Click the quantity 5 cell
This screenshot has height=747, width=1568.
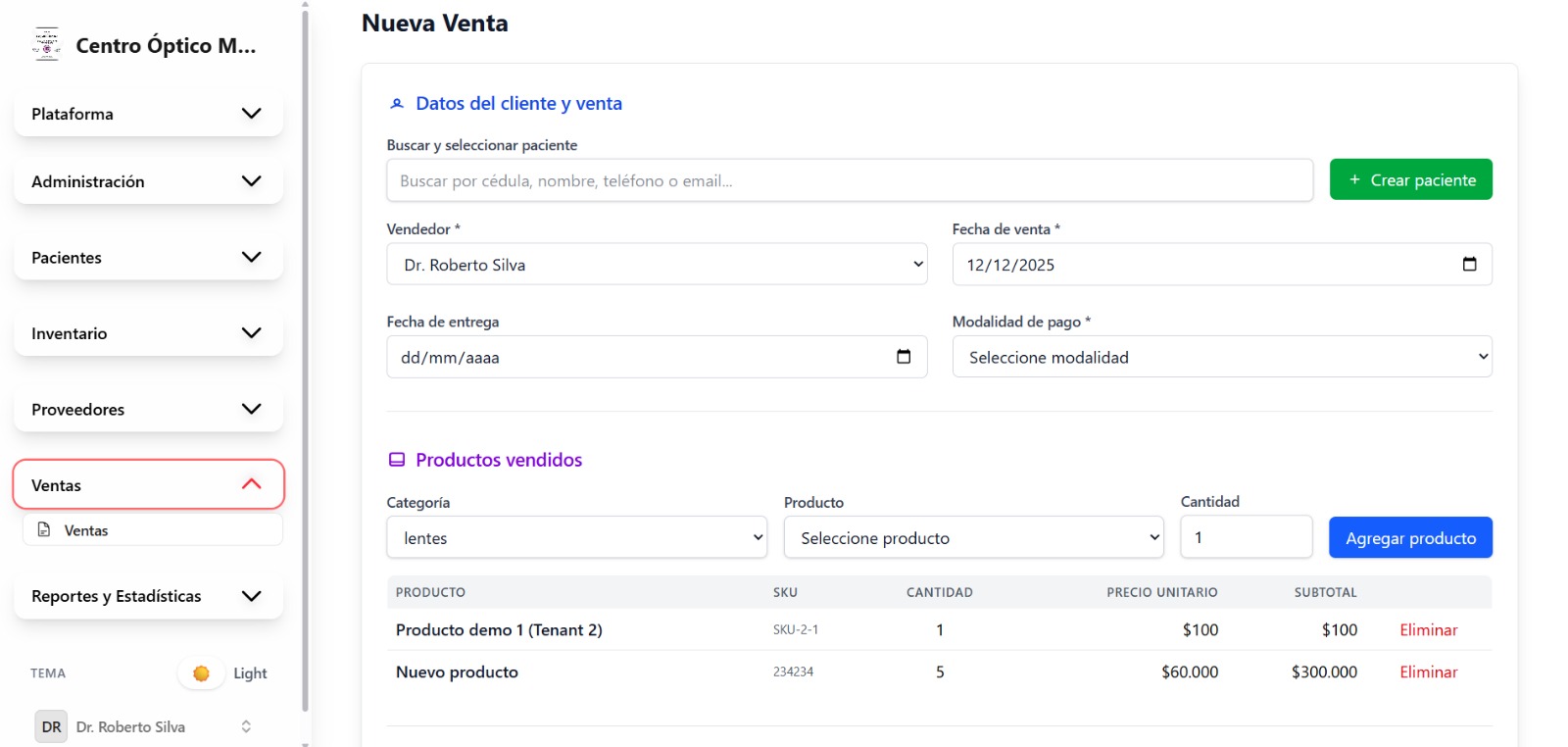[940, 672]
